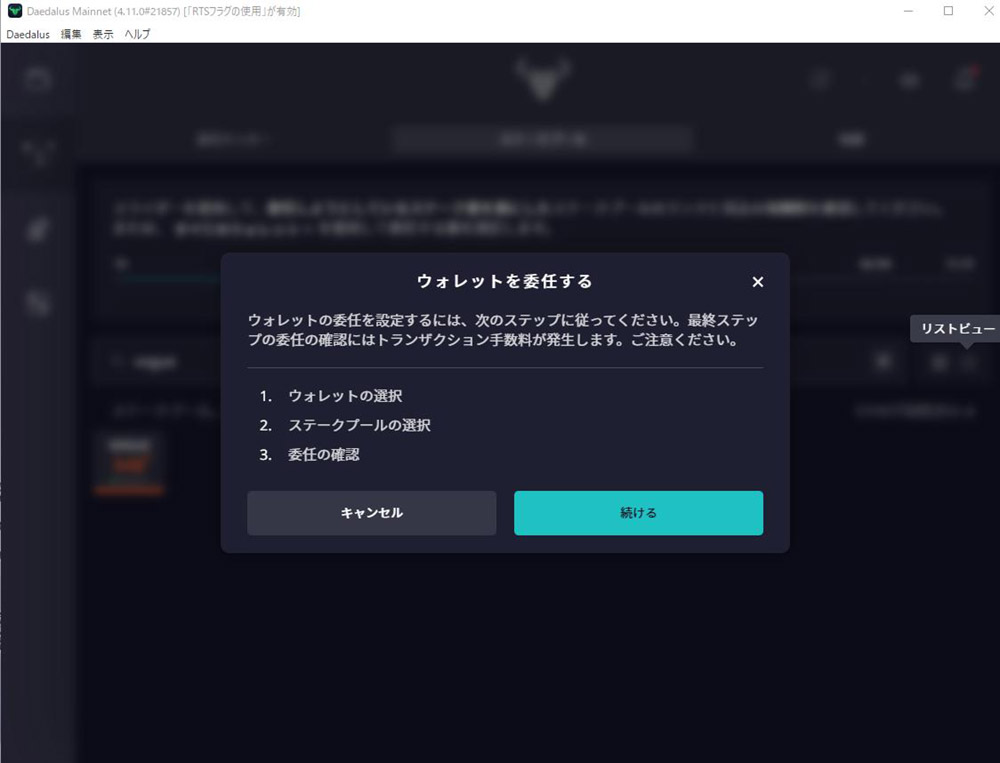This screenshot has width=1000, height=763.
Task: Open the Daedalus menu in menu bar
Action: point(28,34)
